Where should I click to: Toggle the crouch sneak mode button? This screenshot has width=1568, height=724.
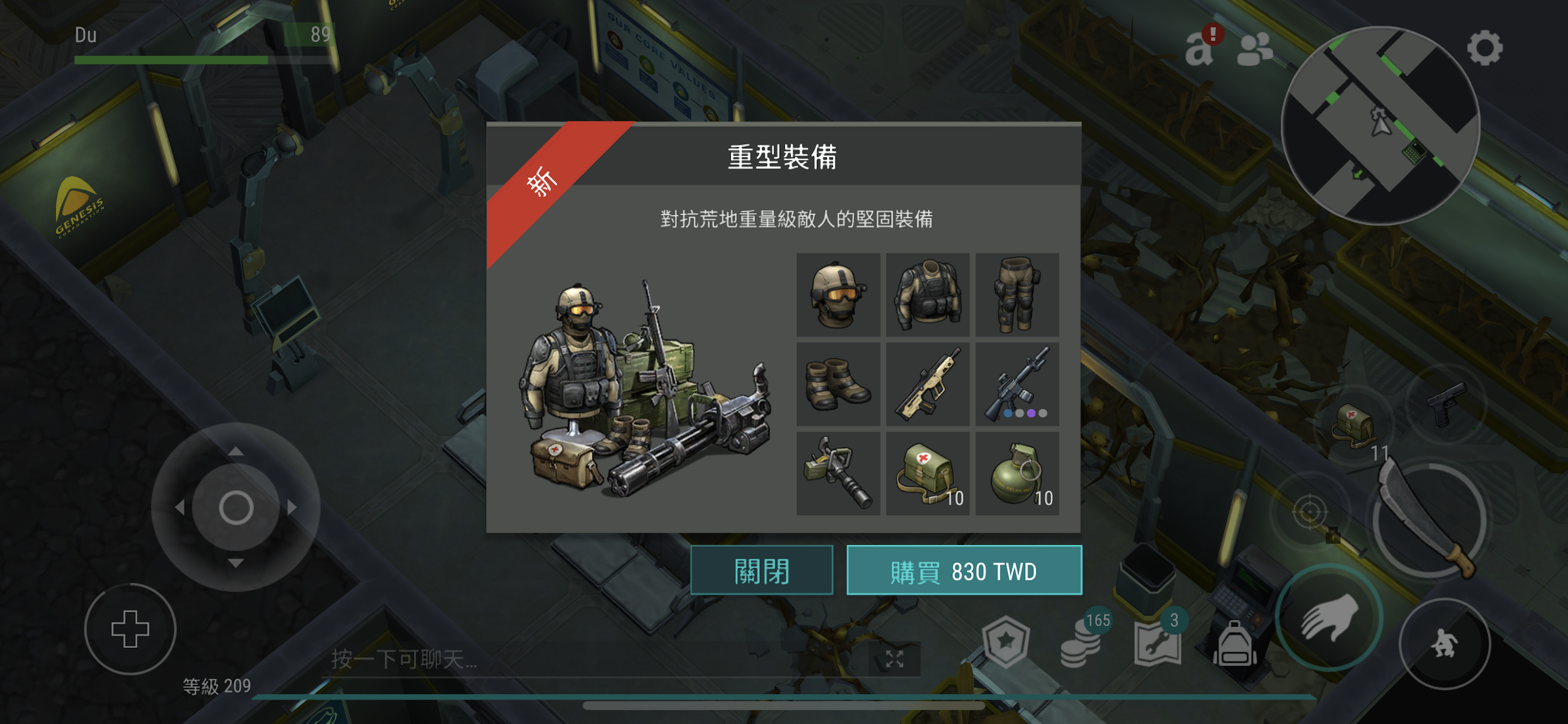[1444, 643]
